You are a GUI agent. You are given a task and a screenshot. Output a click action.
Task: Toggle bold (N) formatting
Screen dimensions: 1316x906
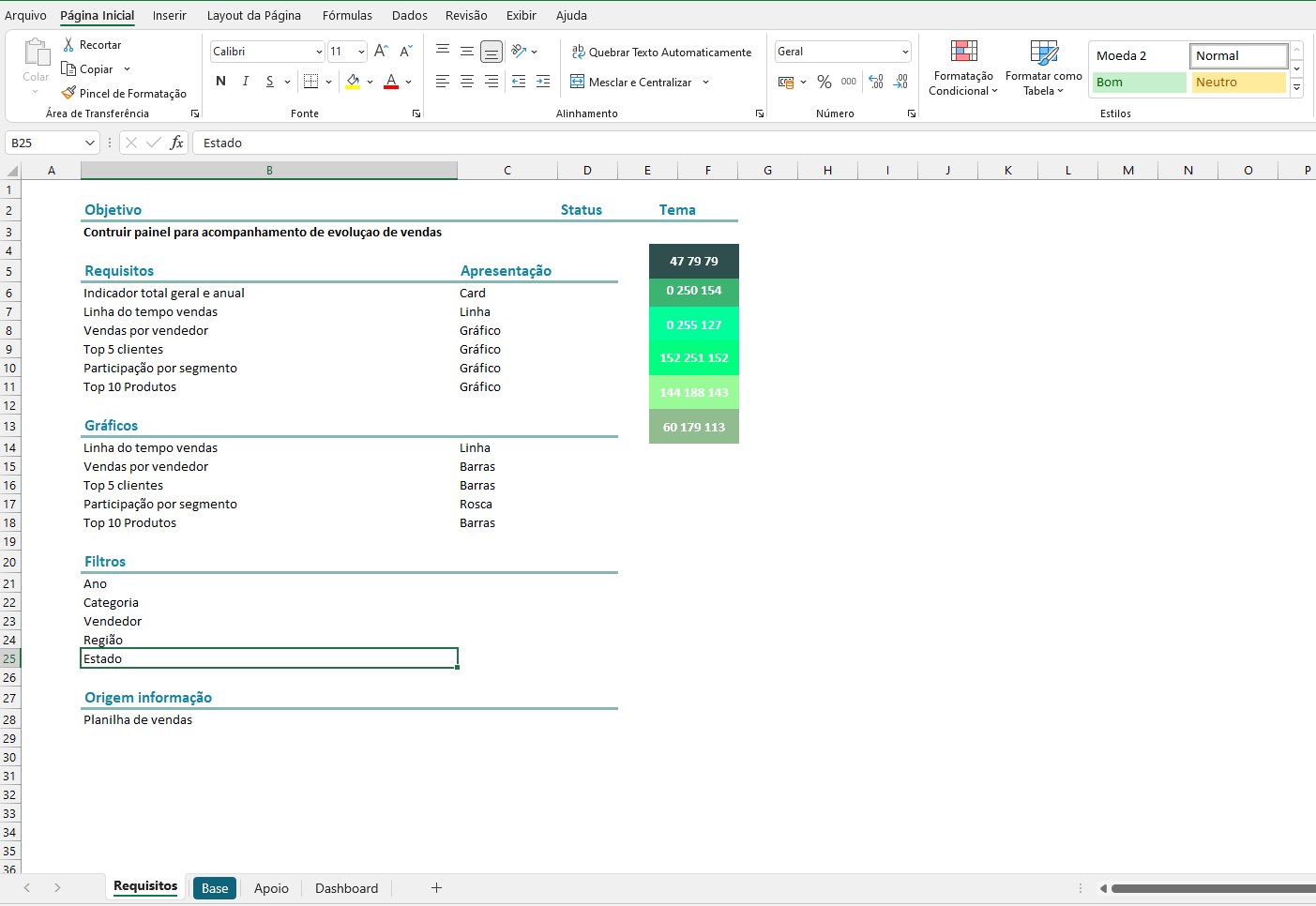(x=220, y=82)
